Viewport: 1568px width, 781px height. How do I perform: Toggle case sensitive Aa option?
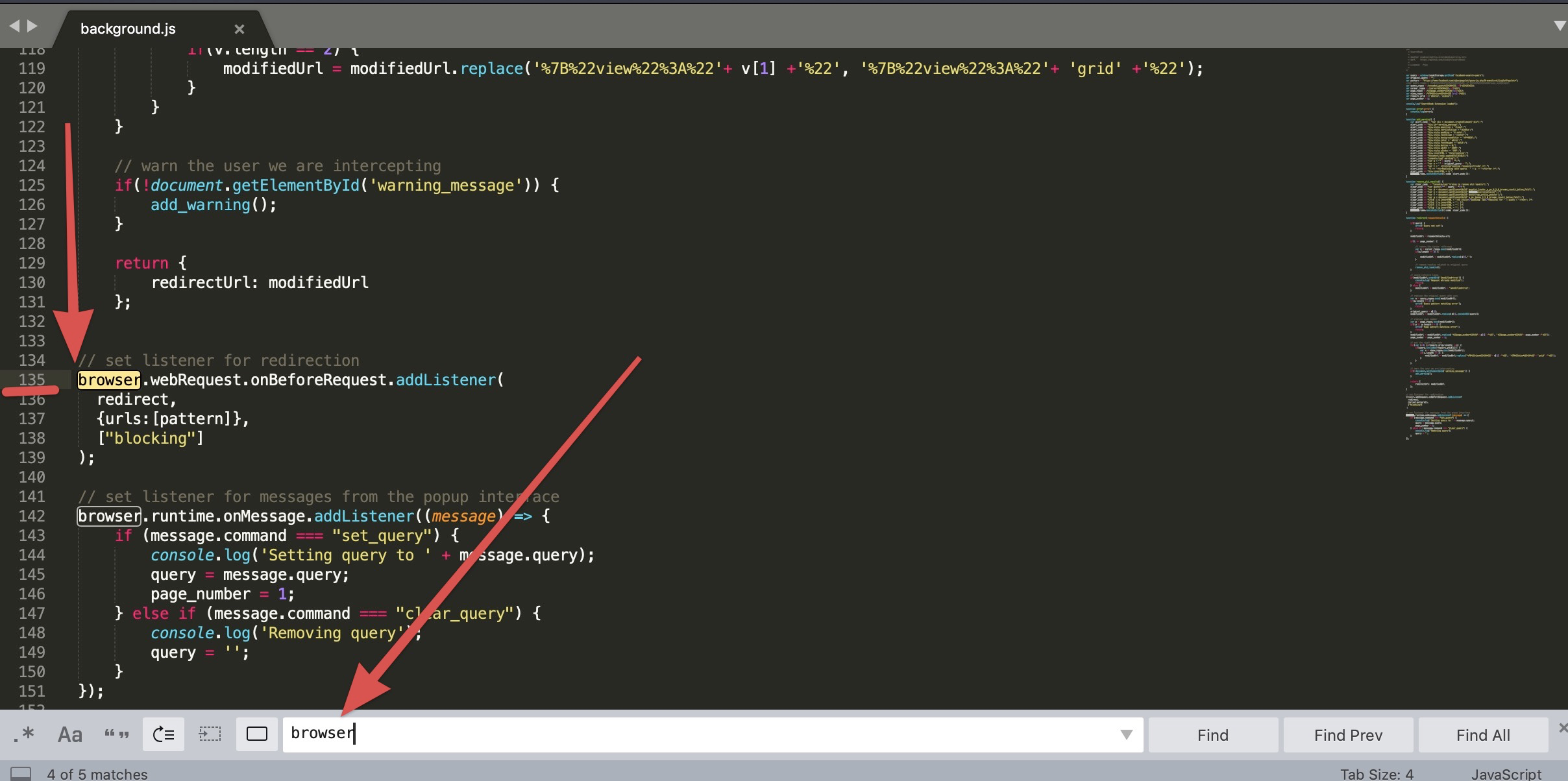[70, 734]
